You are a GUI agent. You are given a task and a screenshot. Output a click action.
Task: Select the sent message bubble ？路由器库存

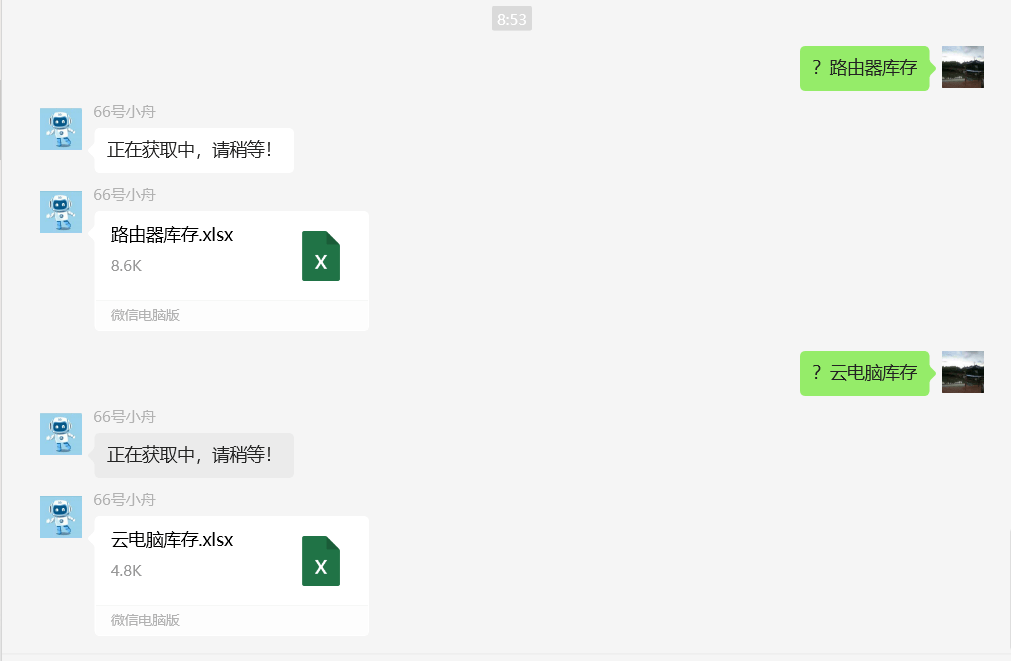coord(865,68)
